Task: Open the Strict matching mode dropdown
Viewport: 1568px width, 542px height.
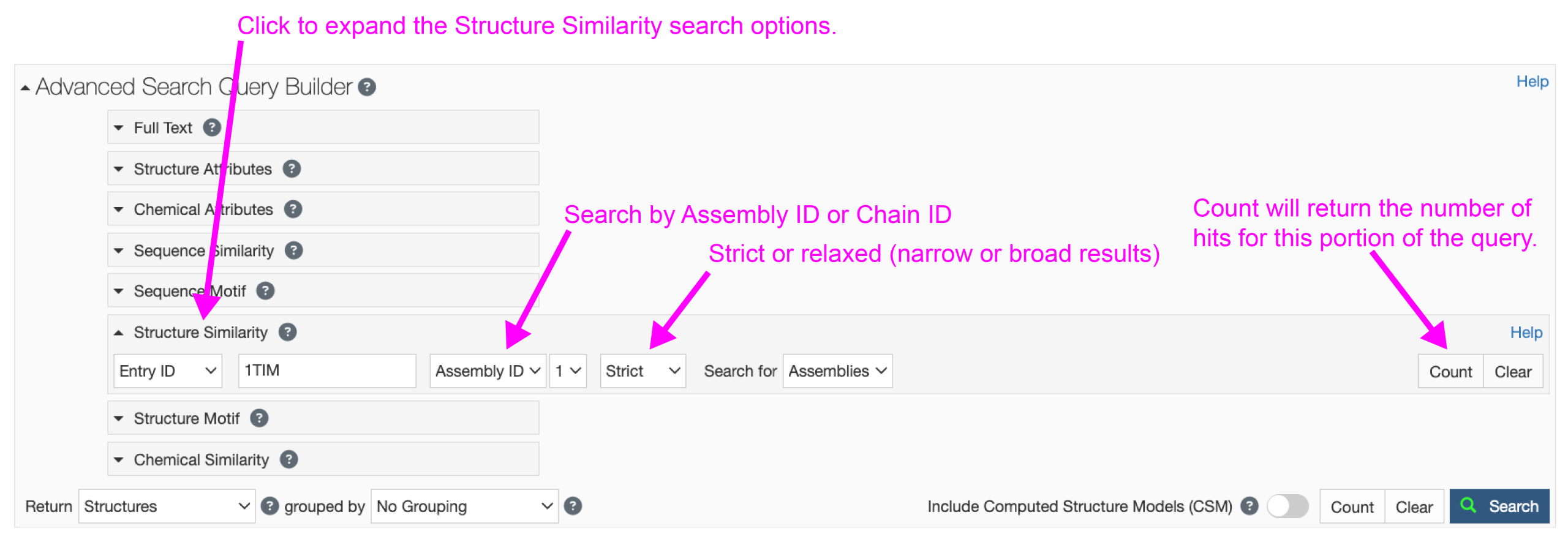Action: [x=643, y=371]
